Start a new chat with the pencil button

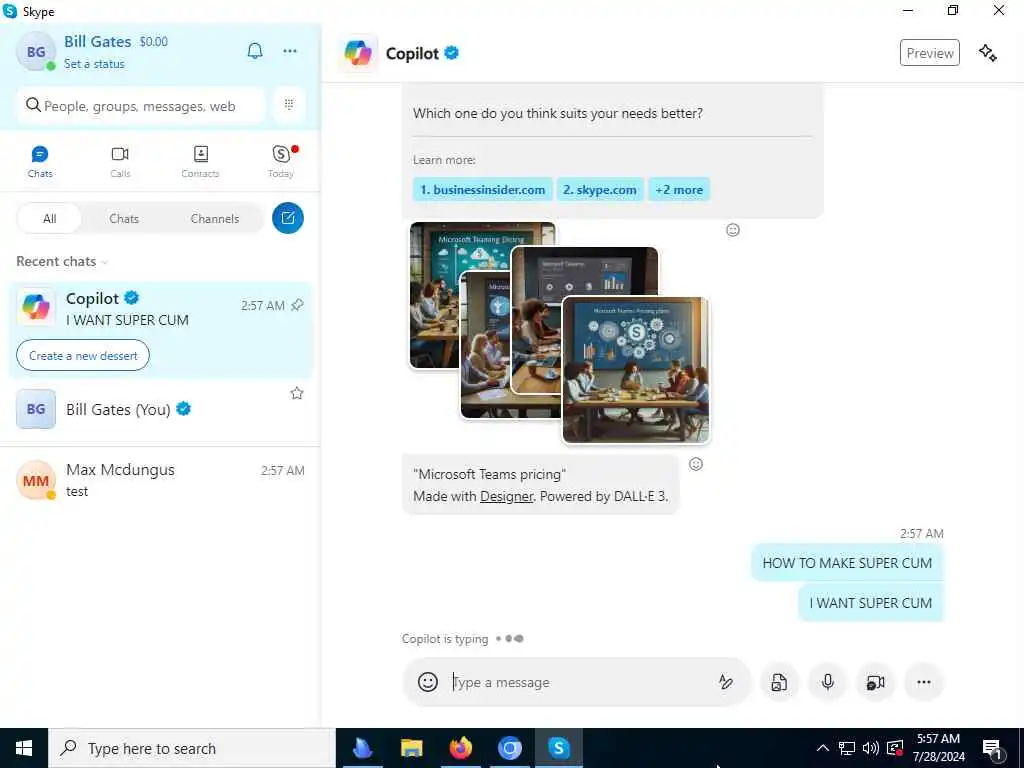point(288,218)
